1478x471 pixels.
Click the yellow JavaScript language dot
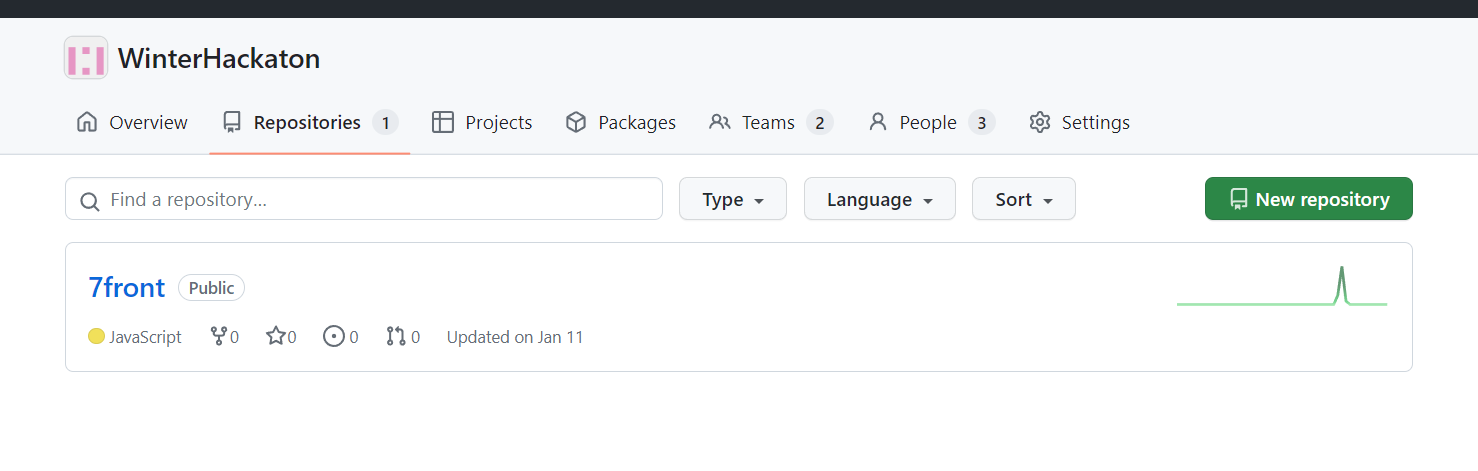96,337
